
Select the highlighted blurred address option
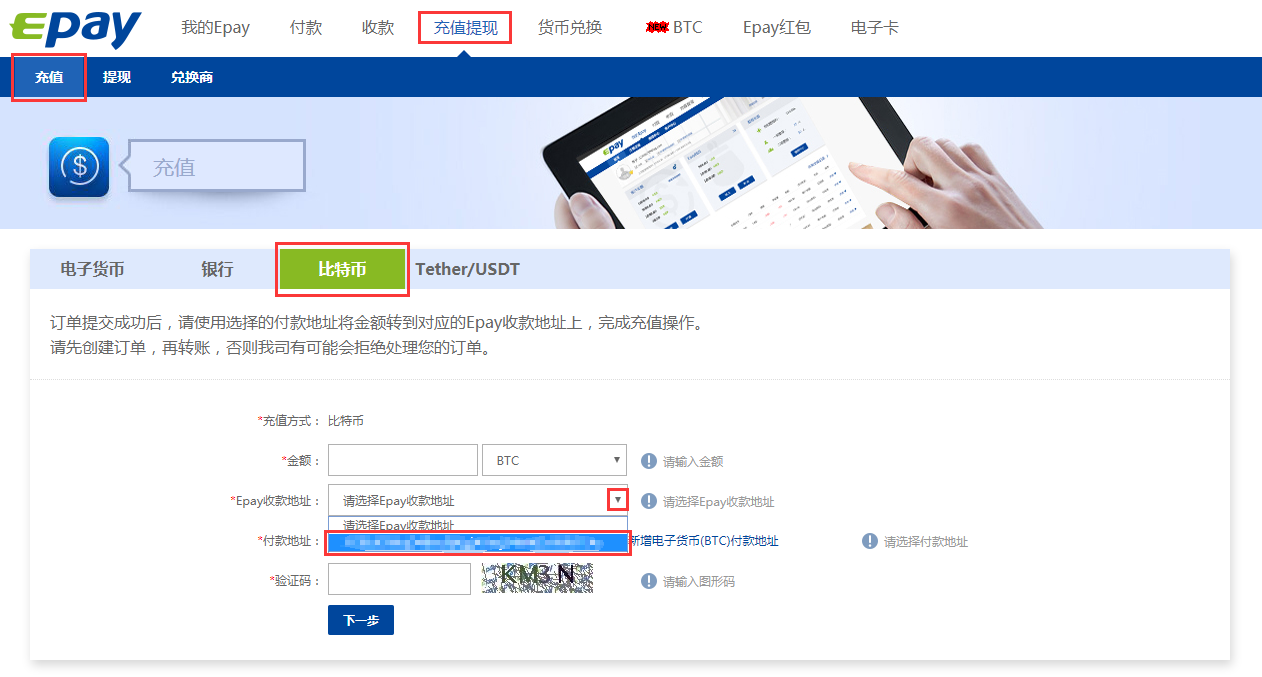point(477,543)
